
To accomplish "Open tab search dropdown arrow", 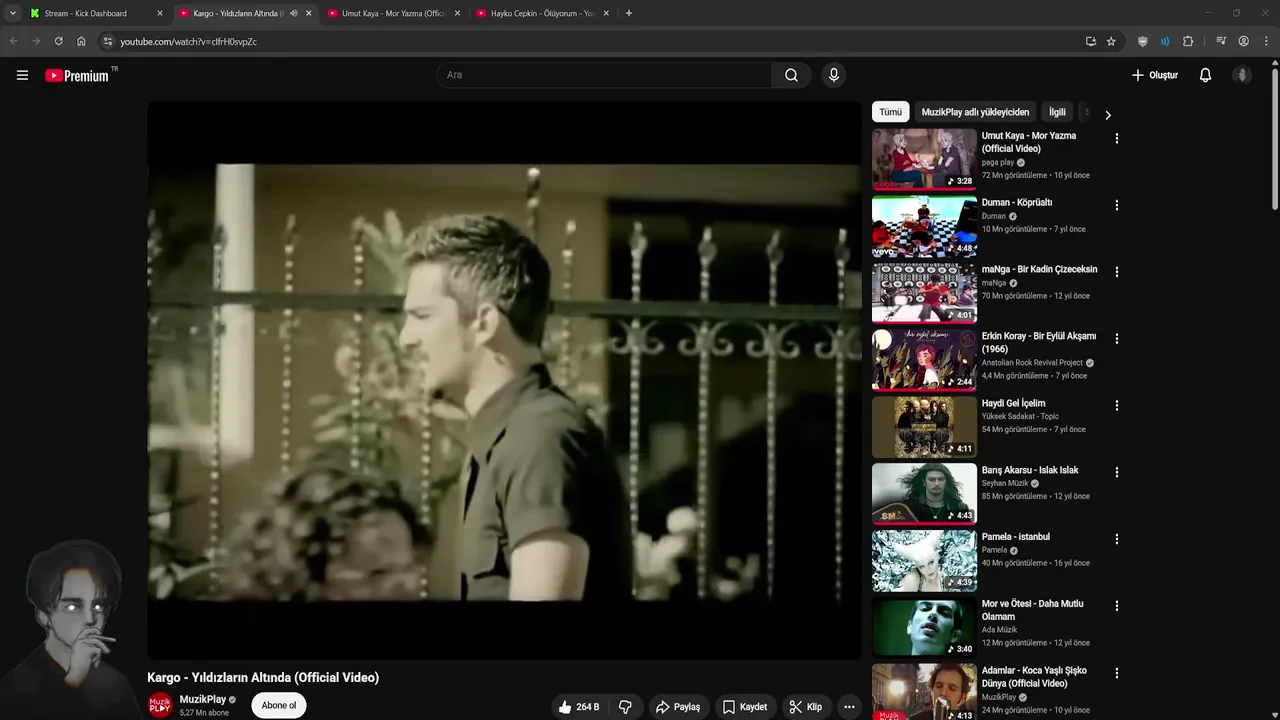I will [12, 13].
